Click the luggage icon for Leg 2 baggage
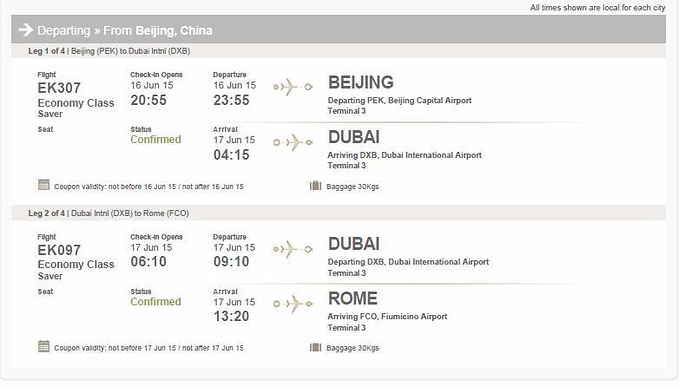Viewport: 679px width, 387px height. click(316, 347)
